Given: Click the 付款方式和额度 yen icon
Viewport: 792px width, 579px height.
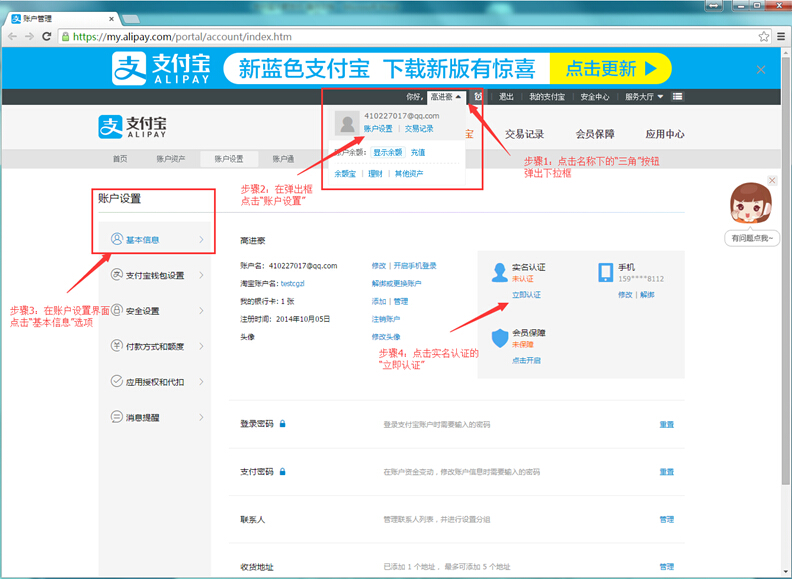Looking at the screenshot, I should click(x=117, y=346).
